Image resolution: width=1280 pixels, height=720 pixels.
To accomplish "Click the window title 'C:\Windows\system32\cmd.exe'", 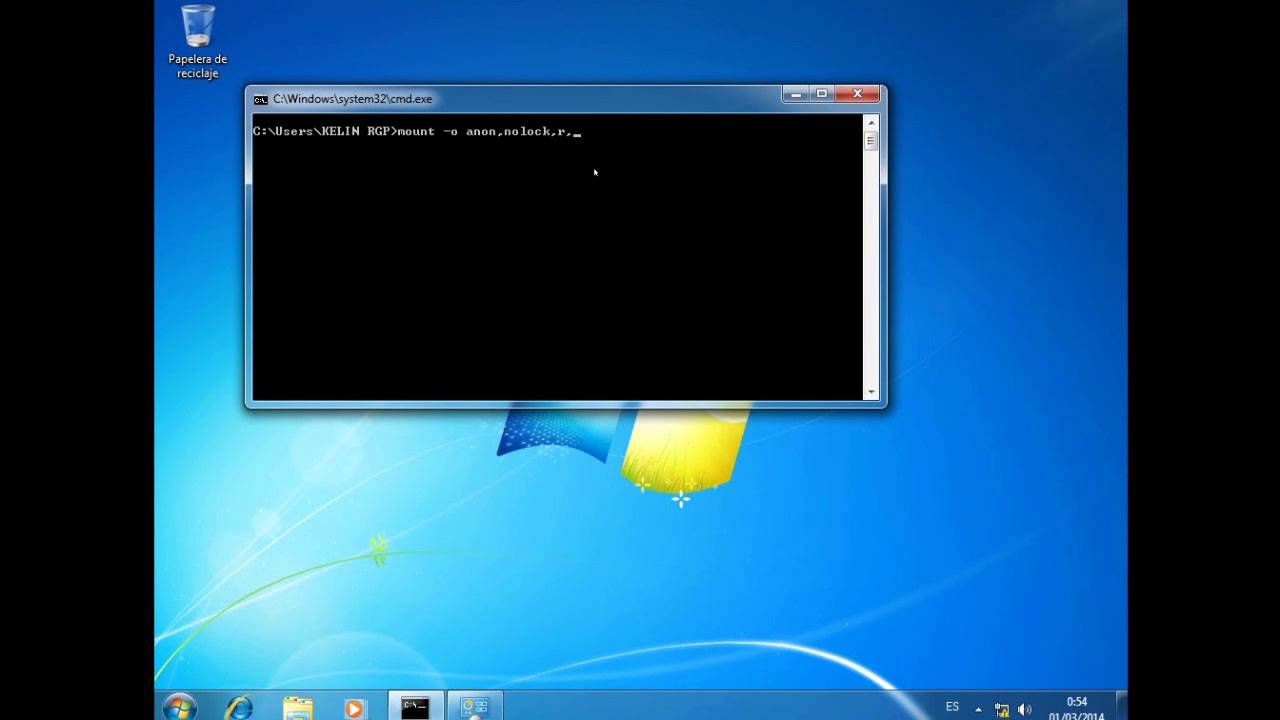I will tap(352, 99).
